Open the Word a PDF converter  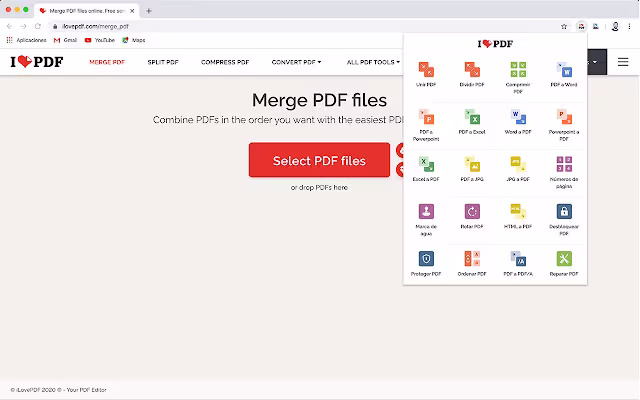(x=518, y=122)
